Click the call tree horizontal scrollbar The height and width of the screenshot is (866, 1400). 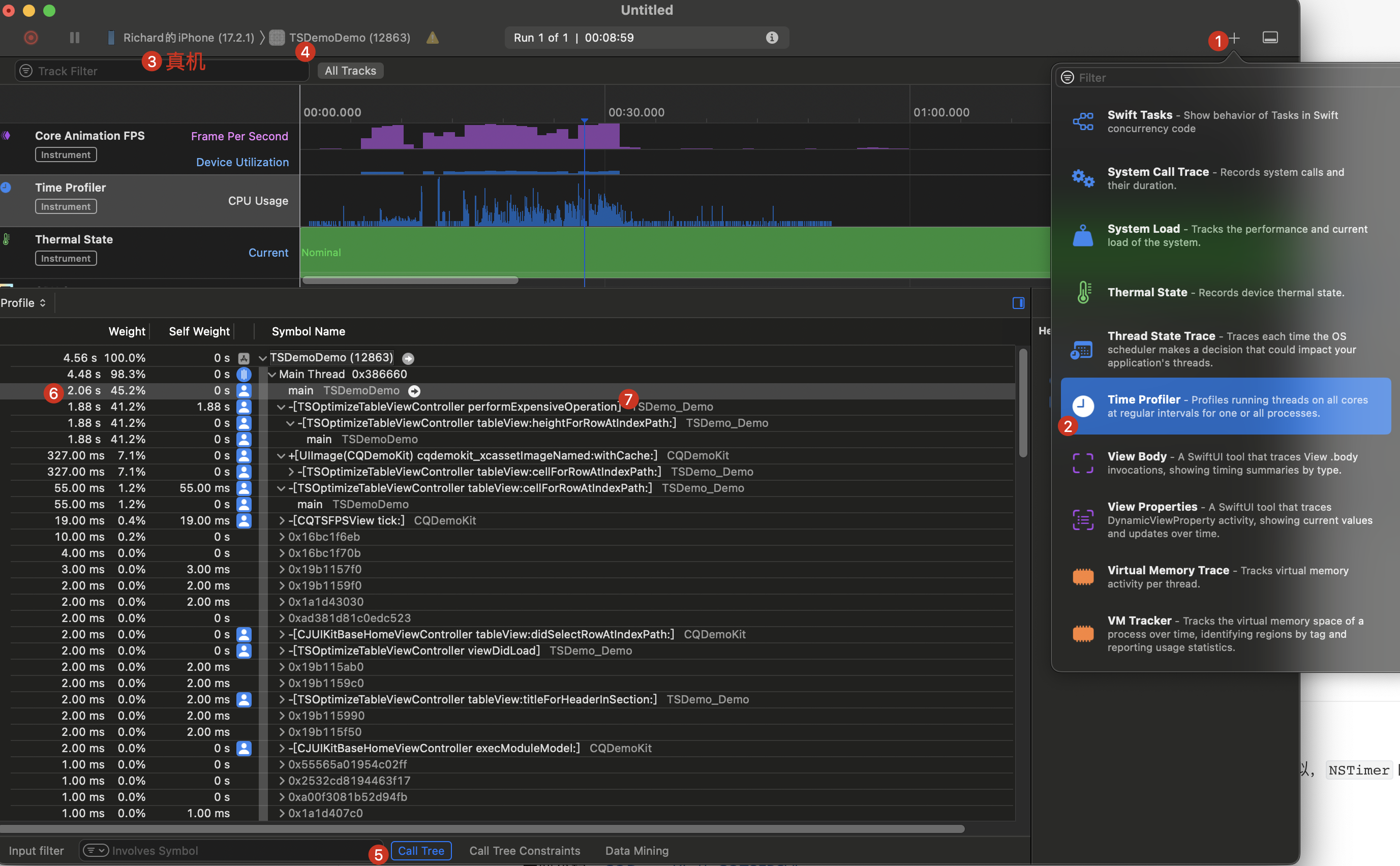(482, 829)
